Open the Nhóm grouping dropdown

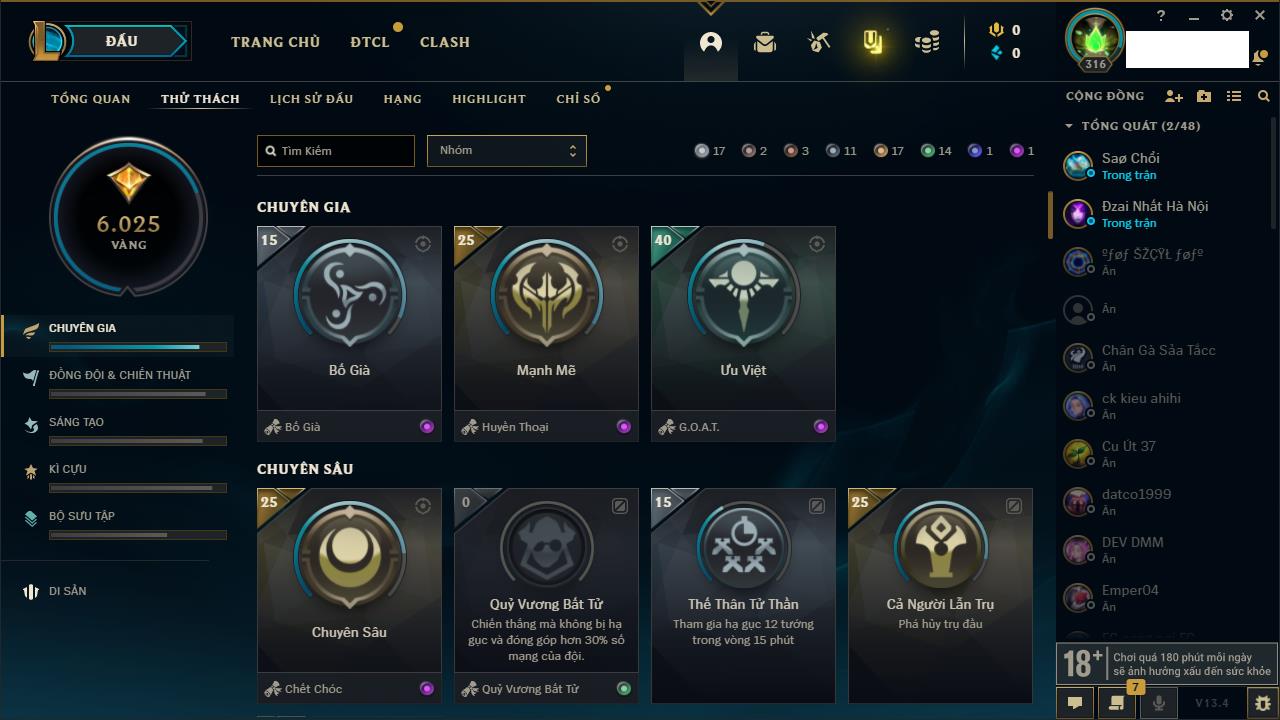507,151
